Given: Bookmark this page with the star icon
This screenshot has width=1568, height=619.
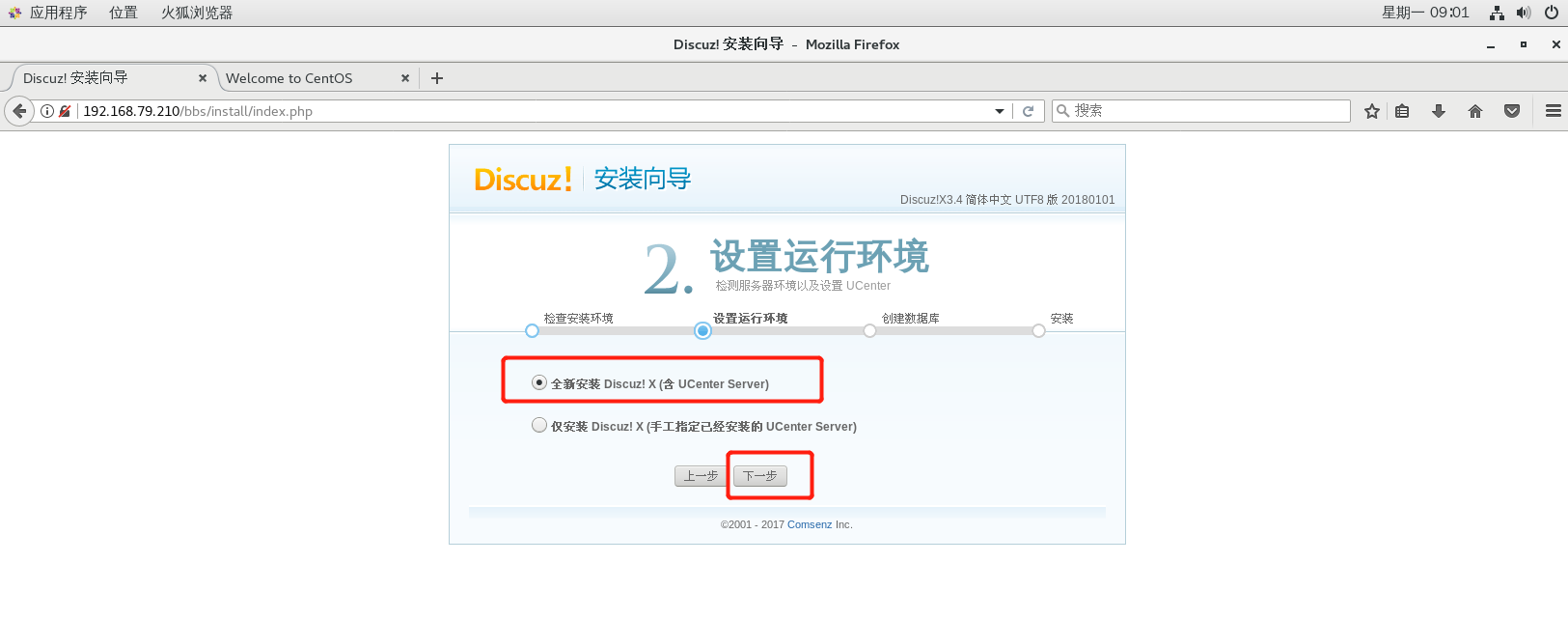Looking at the screenshot, I should click(x=1372, y=111).
